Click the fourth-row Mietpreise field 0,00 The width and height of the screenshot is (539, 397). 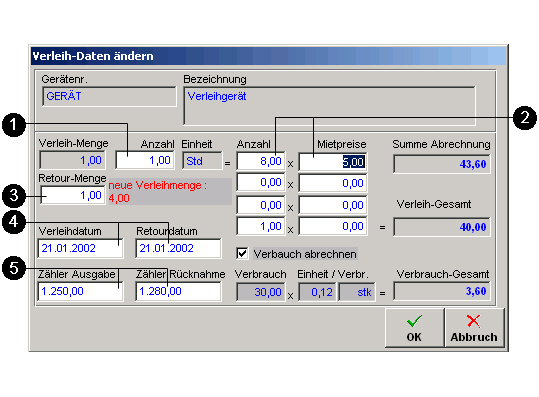[333, 226]
